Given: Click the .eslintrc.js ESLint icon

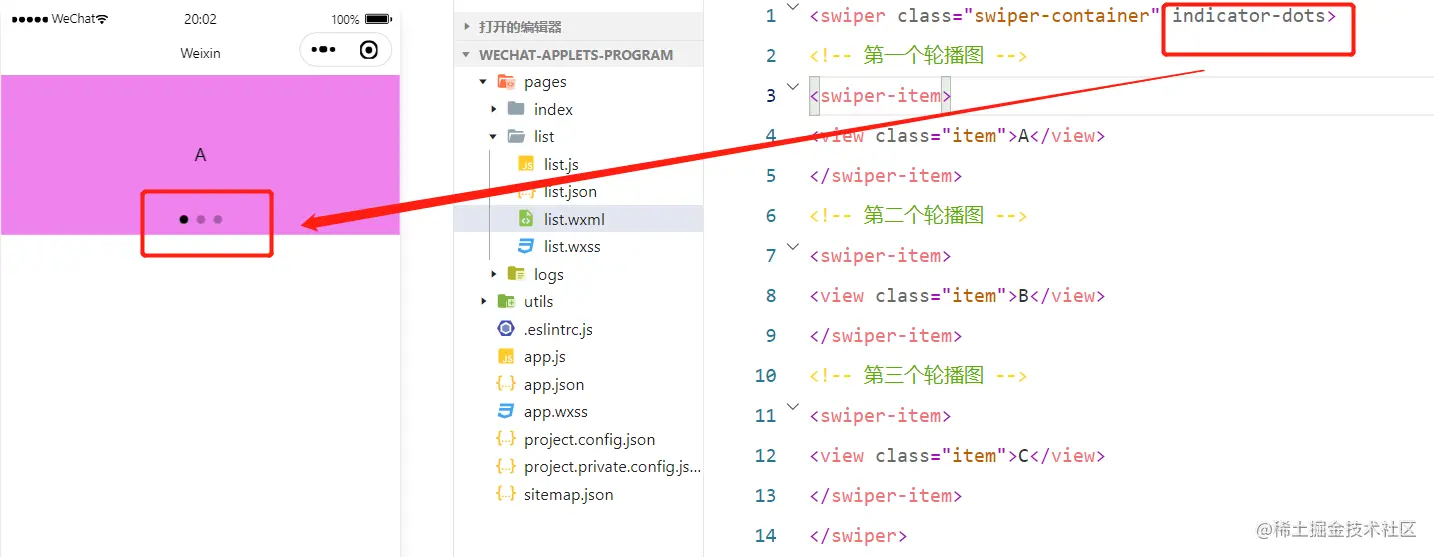Looking at the screenshot, I should (506, 329).
